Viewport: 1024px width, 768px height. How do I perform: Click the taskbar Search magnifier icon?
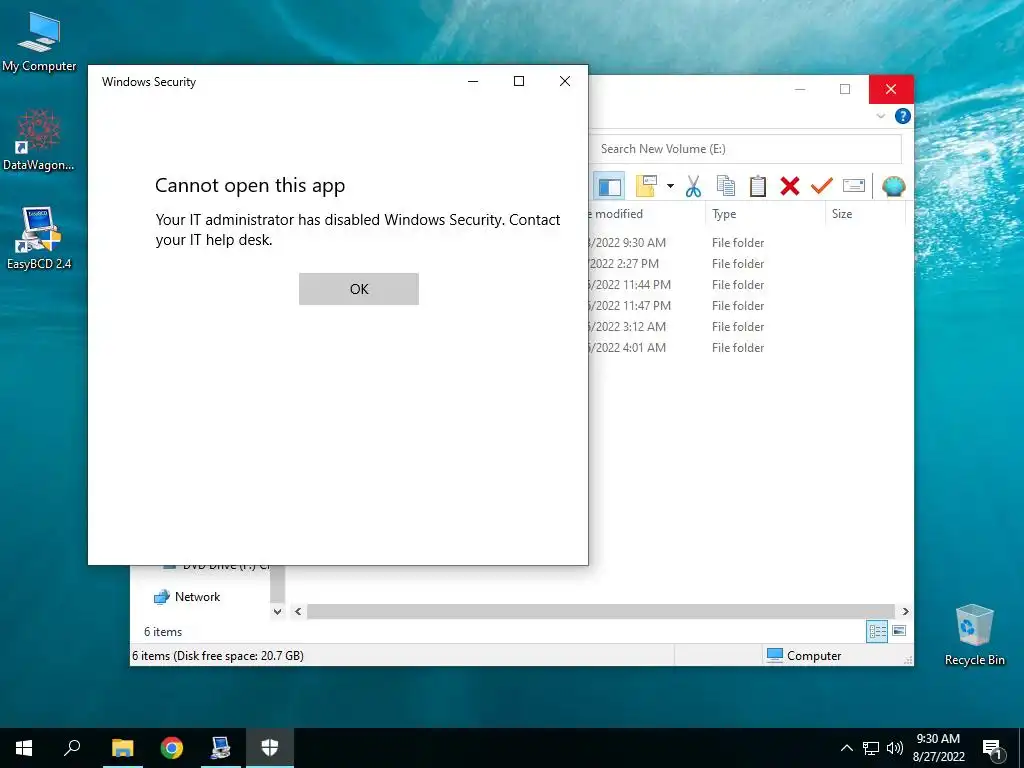[72, 748]
